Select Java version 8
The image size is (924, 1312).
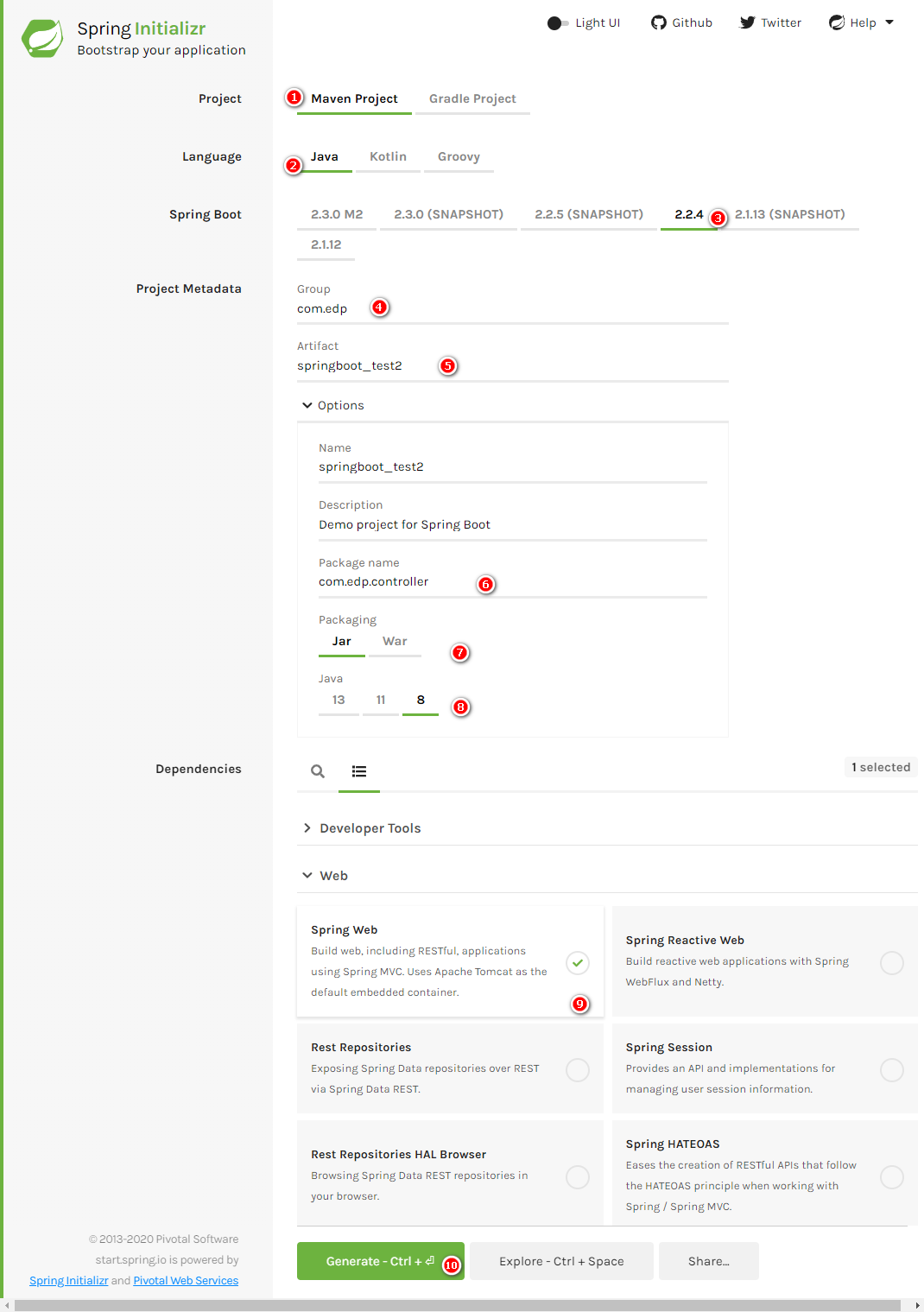(x=421, y=700)
